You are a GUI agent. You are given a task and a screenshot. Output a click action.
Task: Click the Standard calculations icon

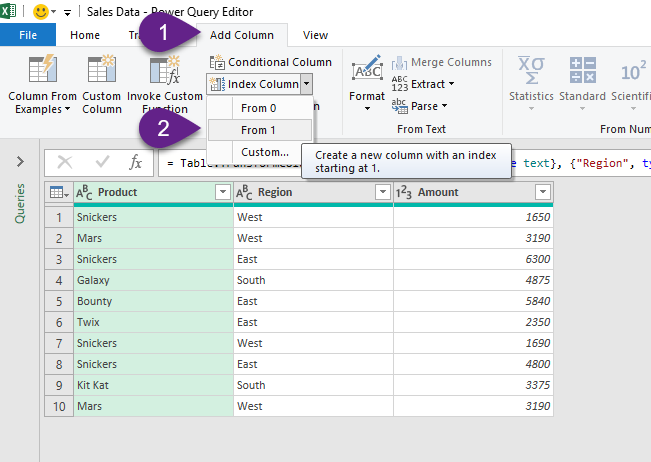[x=582, y=70]
